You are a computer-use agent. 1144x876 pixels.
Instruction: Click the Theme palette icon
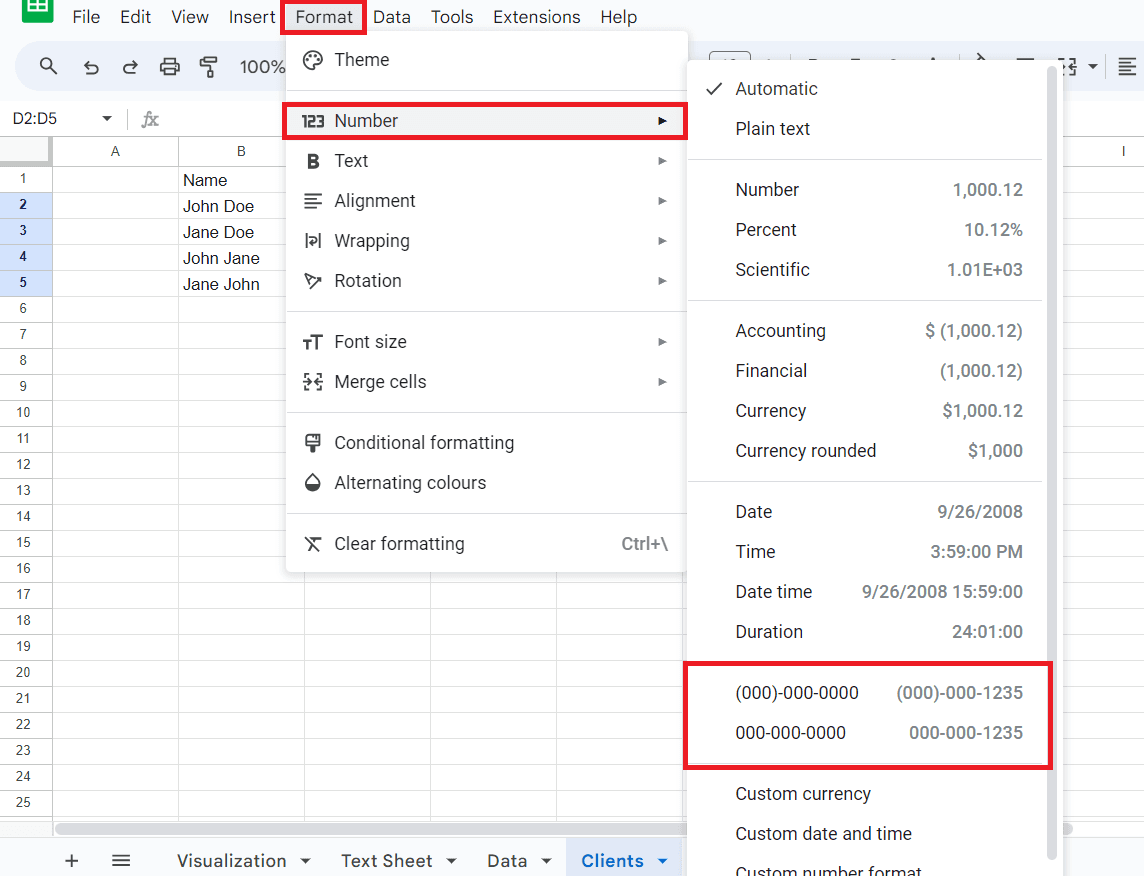(312, 60)
